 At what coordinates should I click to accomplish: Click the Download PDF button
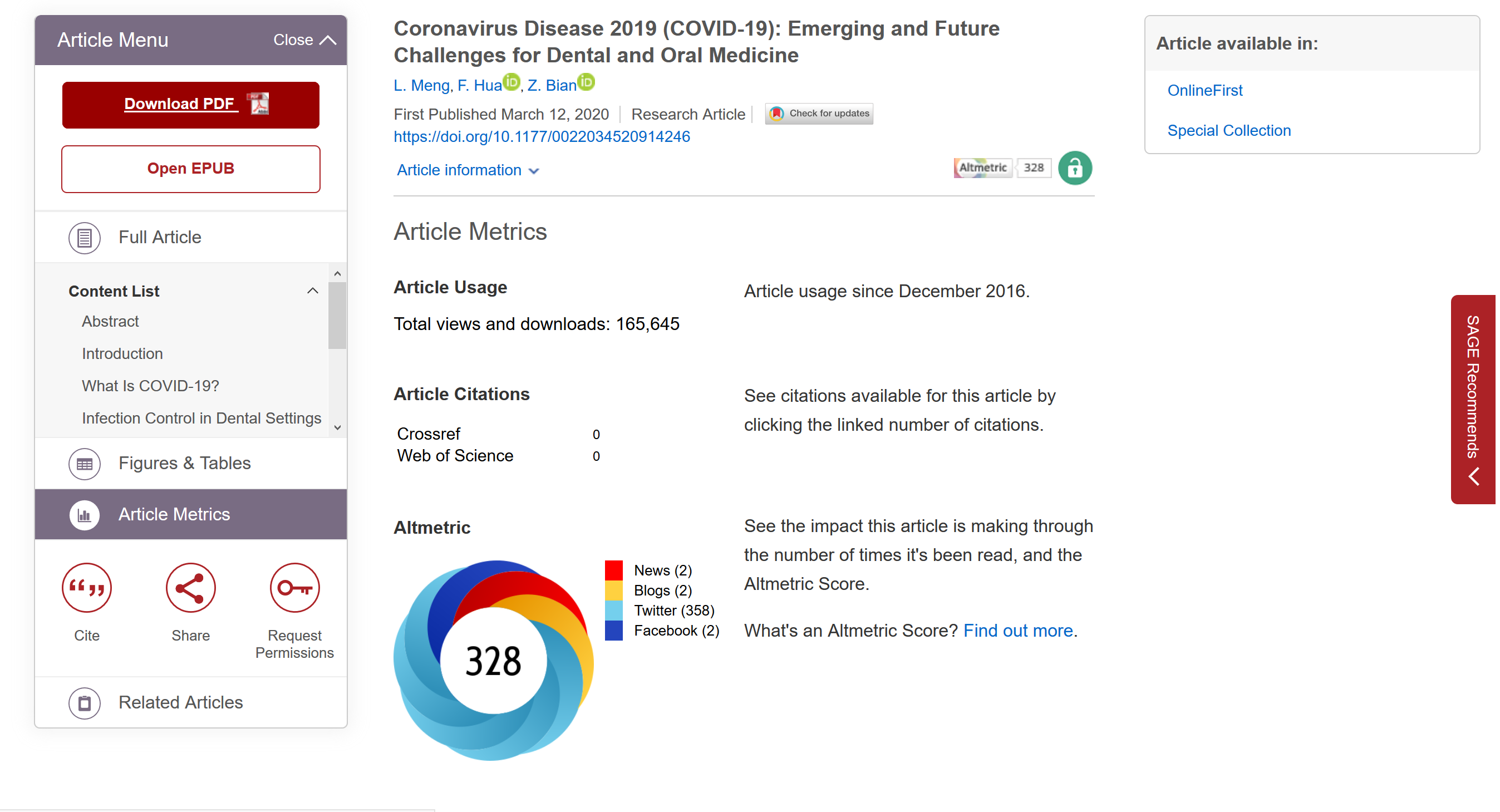pyautogui.click(x=191, y=105)
